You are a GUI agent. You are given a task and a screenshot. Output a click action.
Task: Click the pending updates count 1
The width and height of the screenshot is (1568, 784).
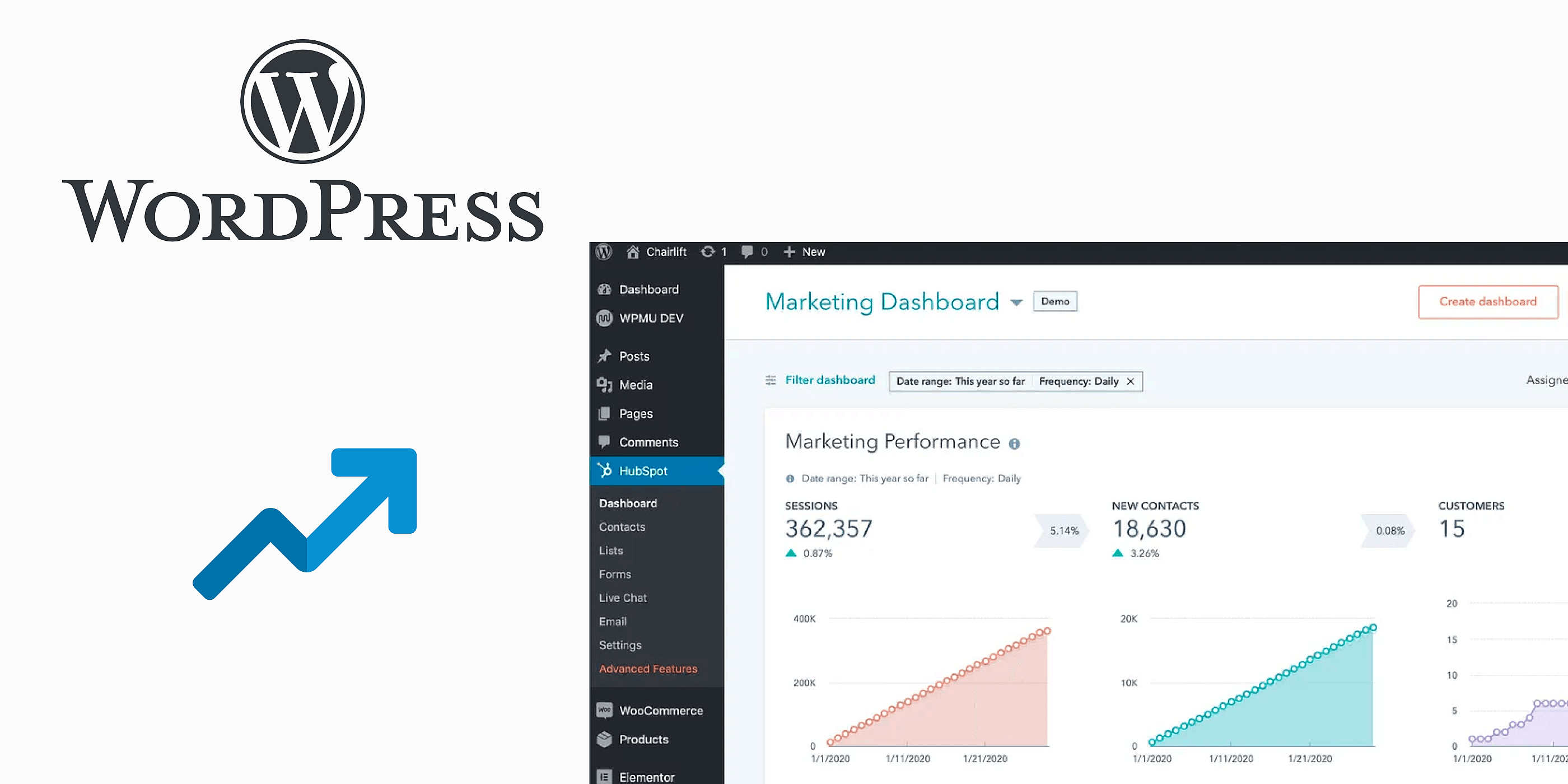(x=724, y=252)
